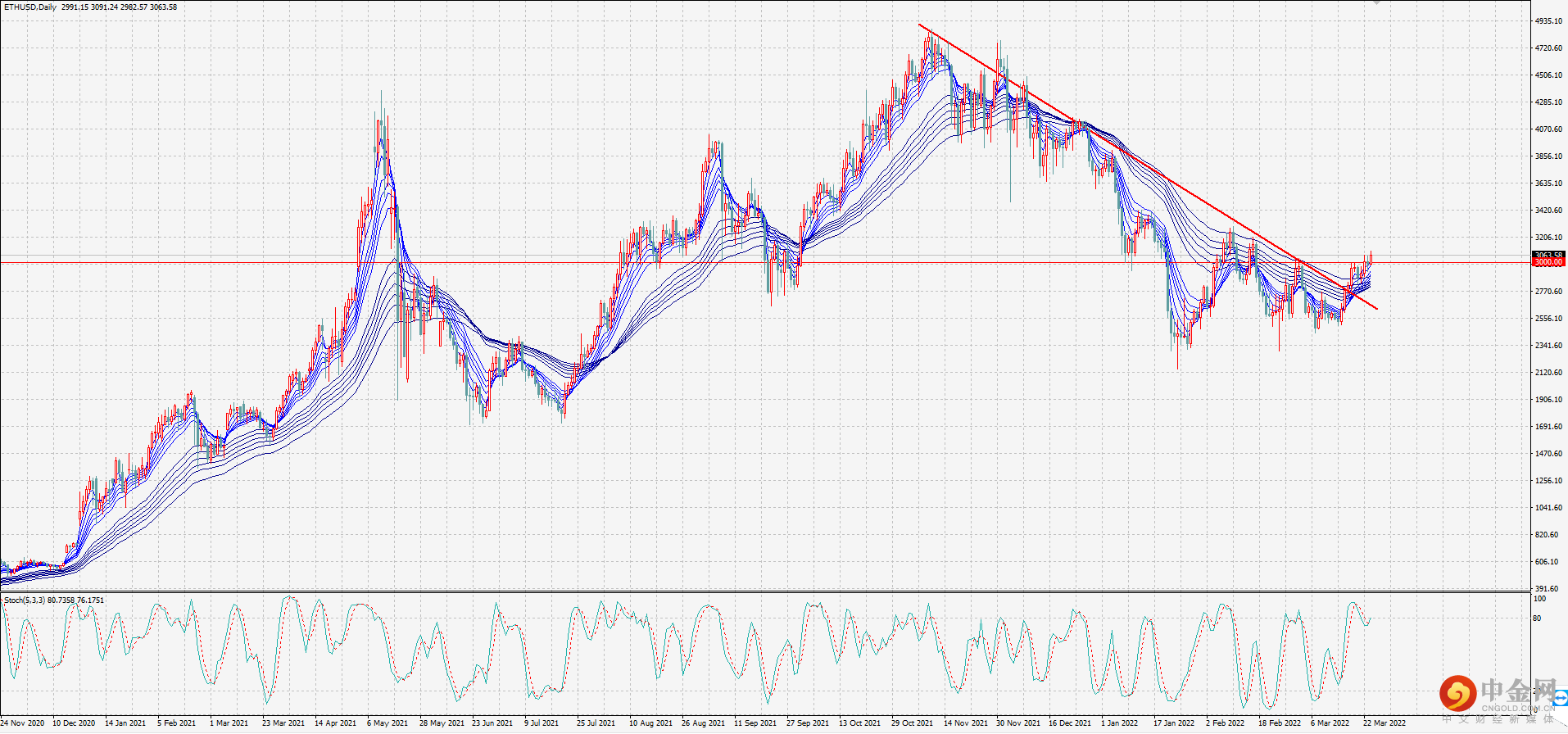The image size is (1568, 734).
Task: Click the 4720.60 price axis label
Action: [1548, 48]
